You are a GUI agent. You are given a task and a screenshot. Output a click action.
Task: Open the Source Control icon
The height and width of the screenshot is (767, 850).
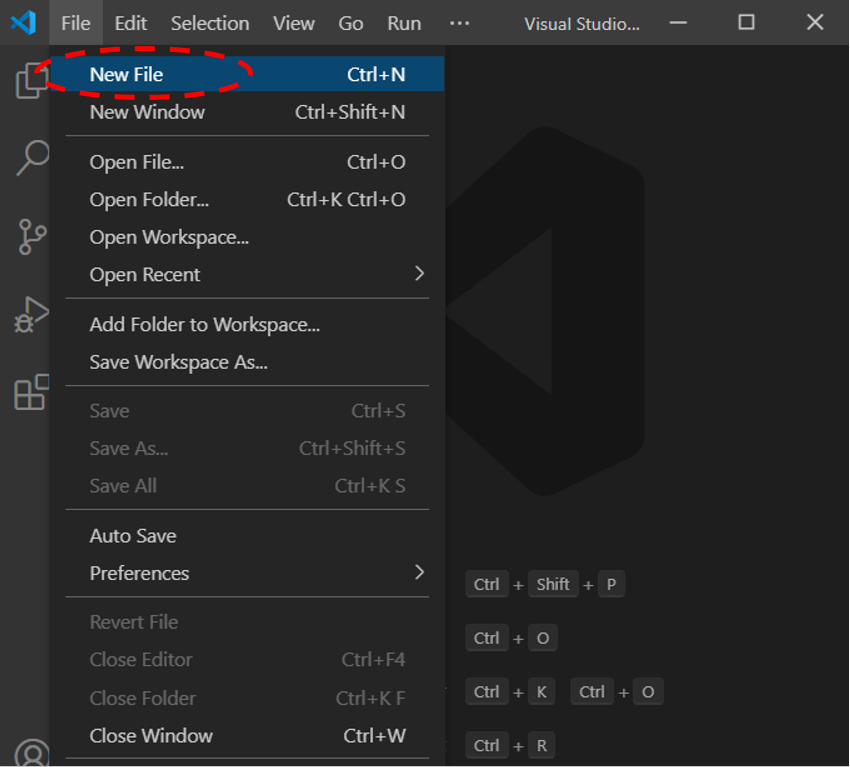coord(32,237)
